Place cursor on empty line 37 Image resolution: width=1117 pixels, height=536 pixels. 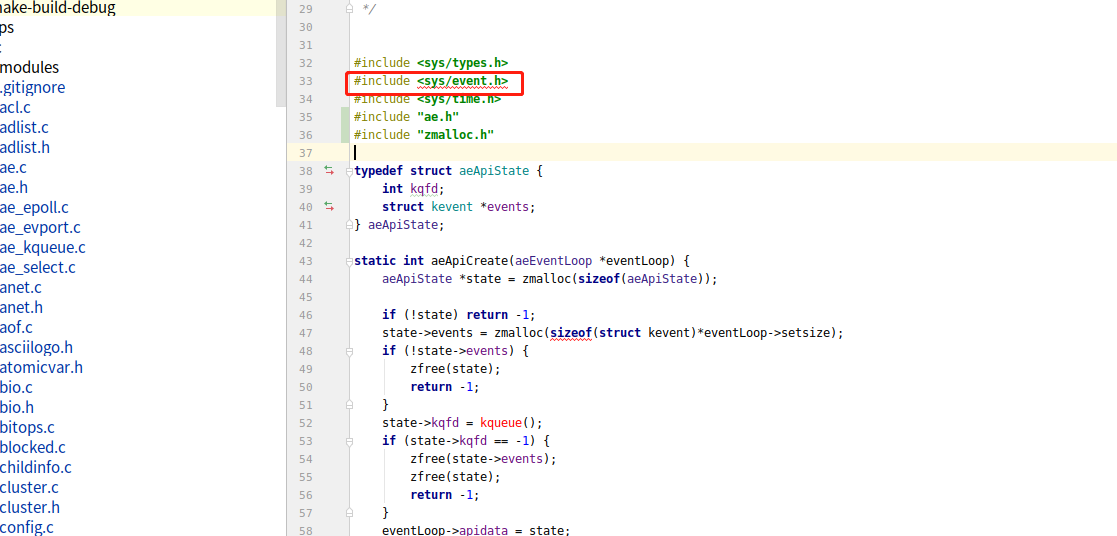click(x=600, y=153)
